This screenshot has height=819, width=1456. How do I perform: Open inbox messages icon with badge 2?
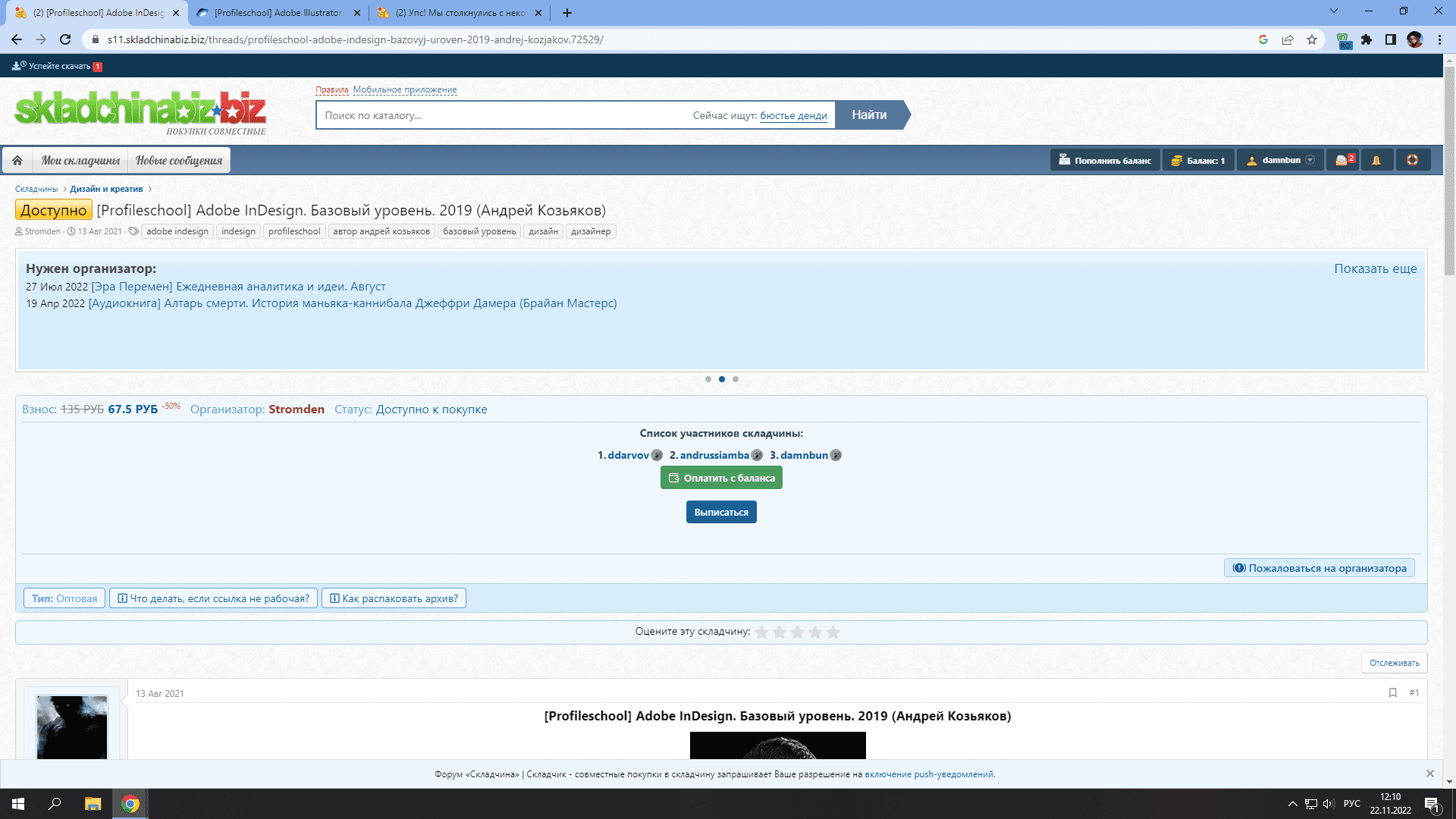coord(1343,160)
